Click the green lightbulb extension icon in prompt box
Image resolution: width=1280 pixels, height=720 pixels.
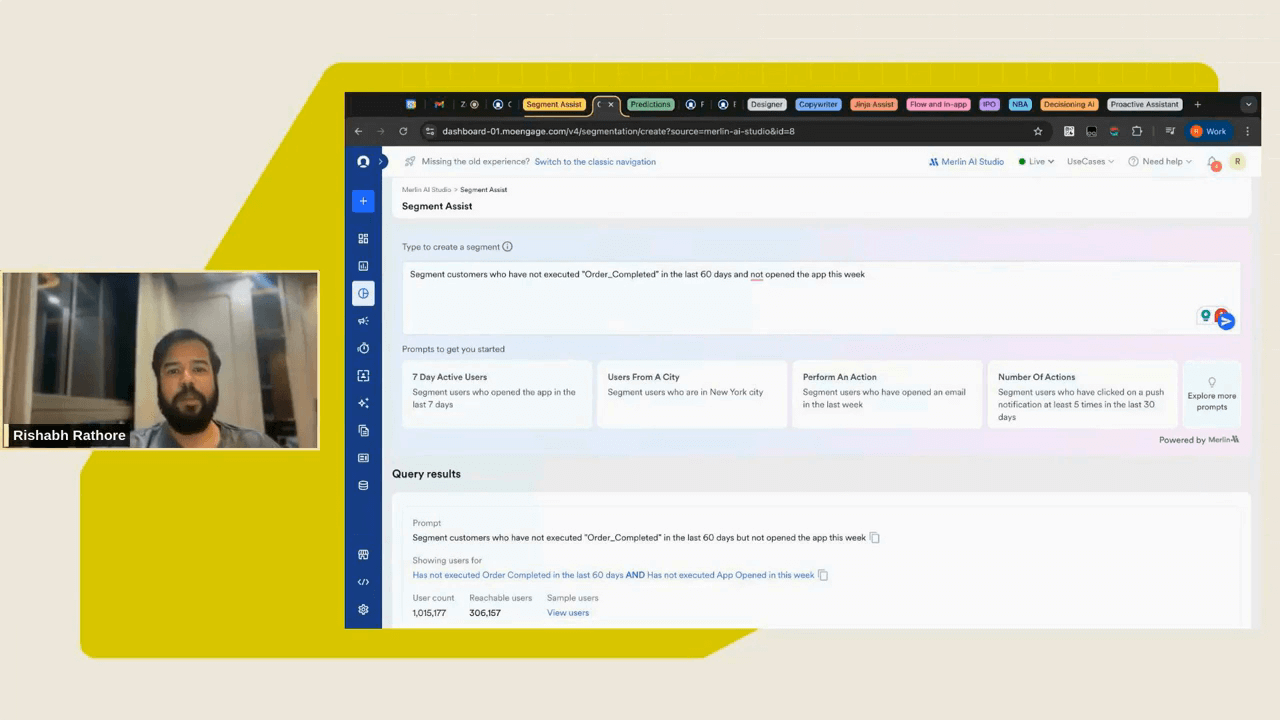pos(1206,315)
